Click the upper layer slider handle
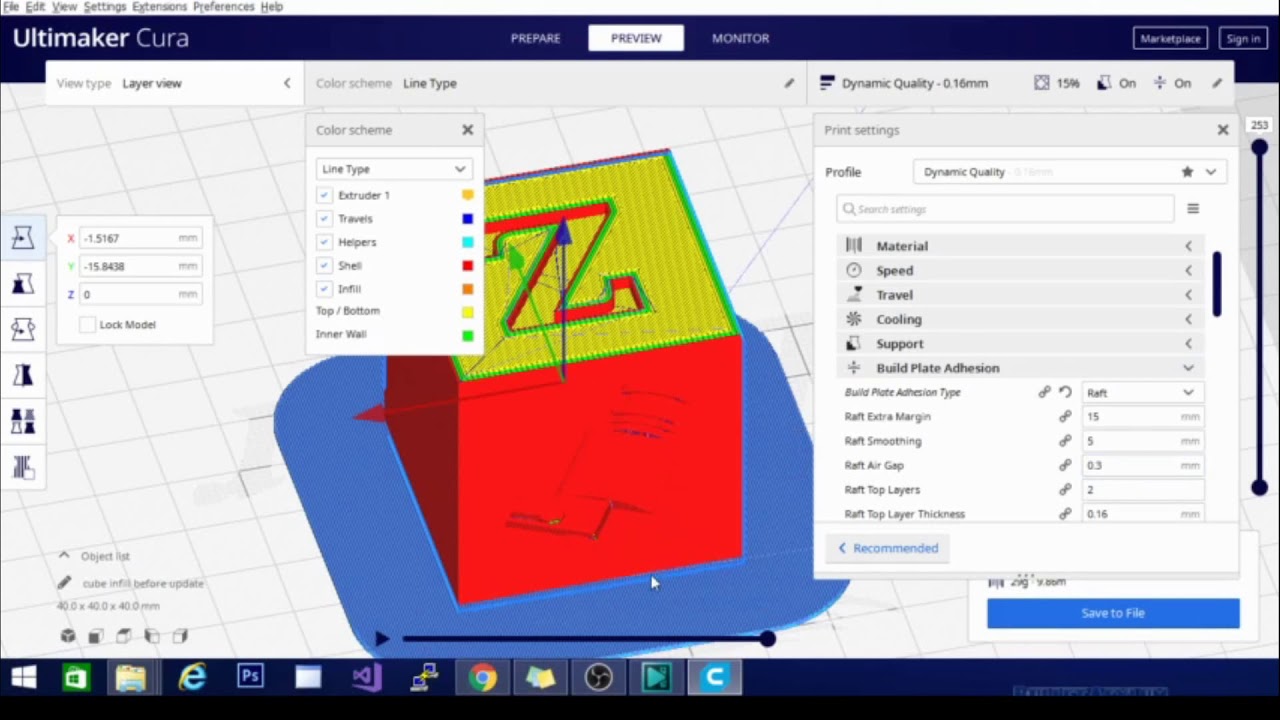Viewport: 1280px width, 720px height. pos(1259,148)
